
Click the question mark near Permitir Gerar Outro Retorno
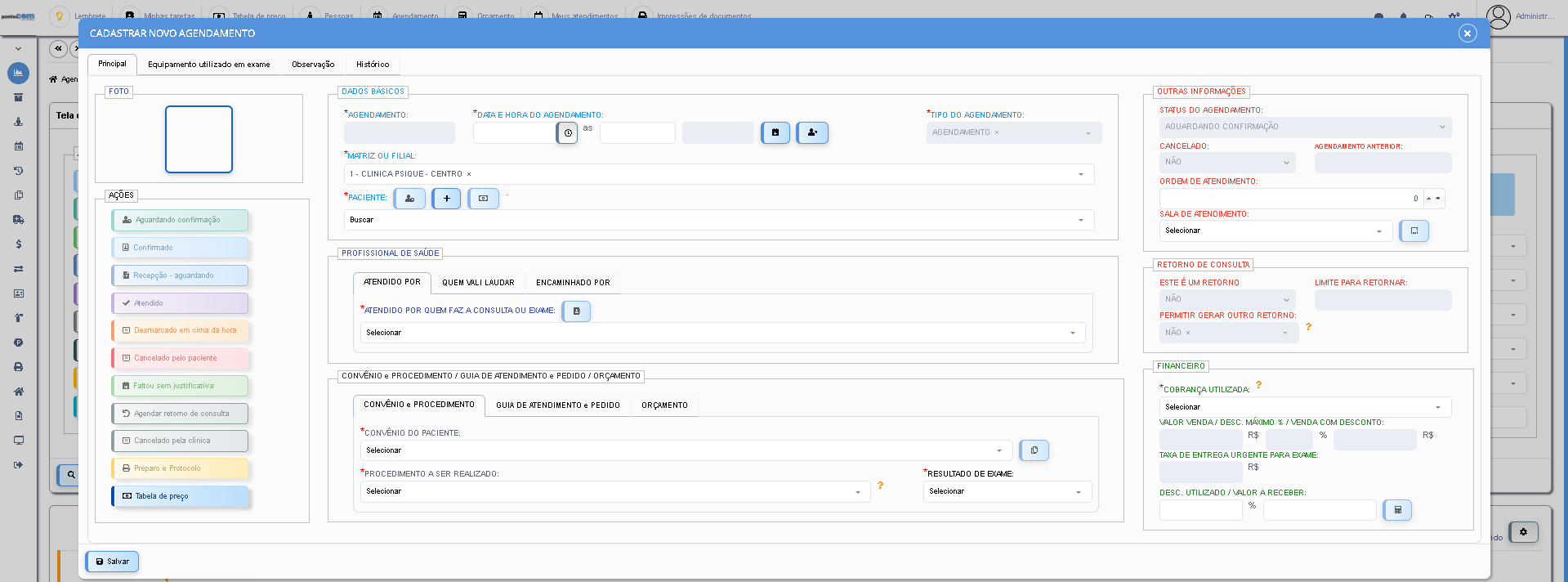pyautogui.click(x=1308, y=327)
